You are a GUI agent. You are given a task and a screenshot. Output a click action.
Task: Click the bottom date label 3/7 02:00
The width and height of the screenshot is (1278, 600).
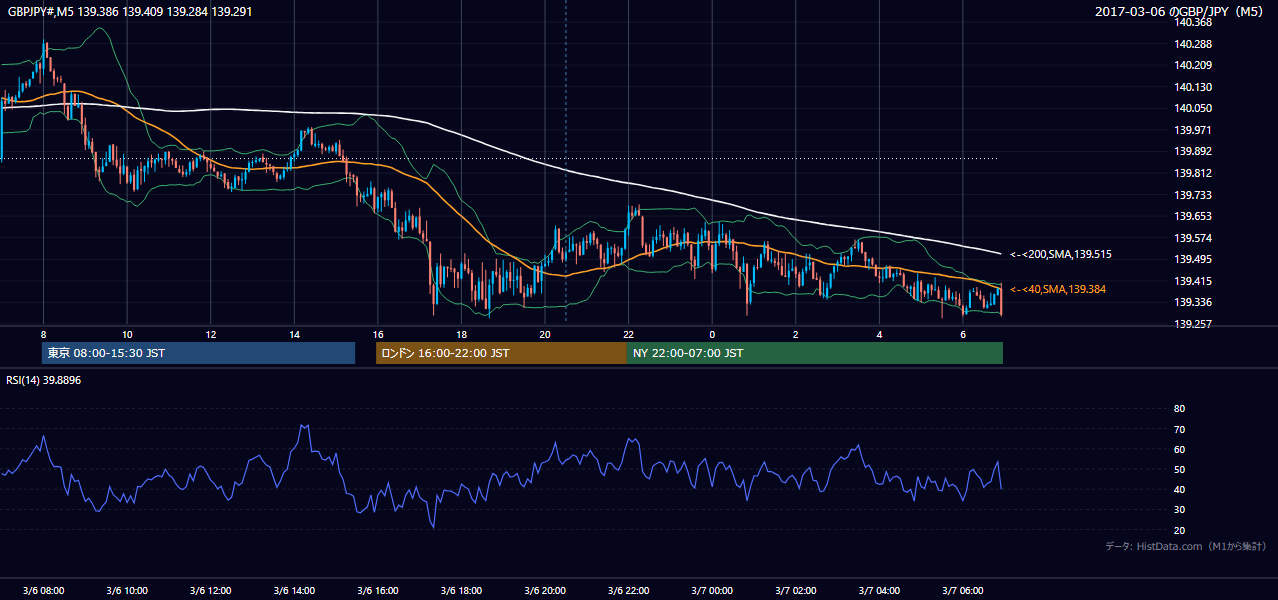[x=795, y=590]
